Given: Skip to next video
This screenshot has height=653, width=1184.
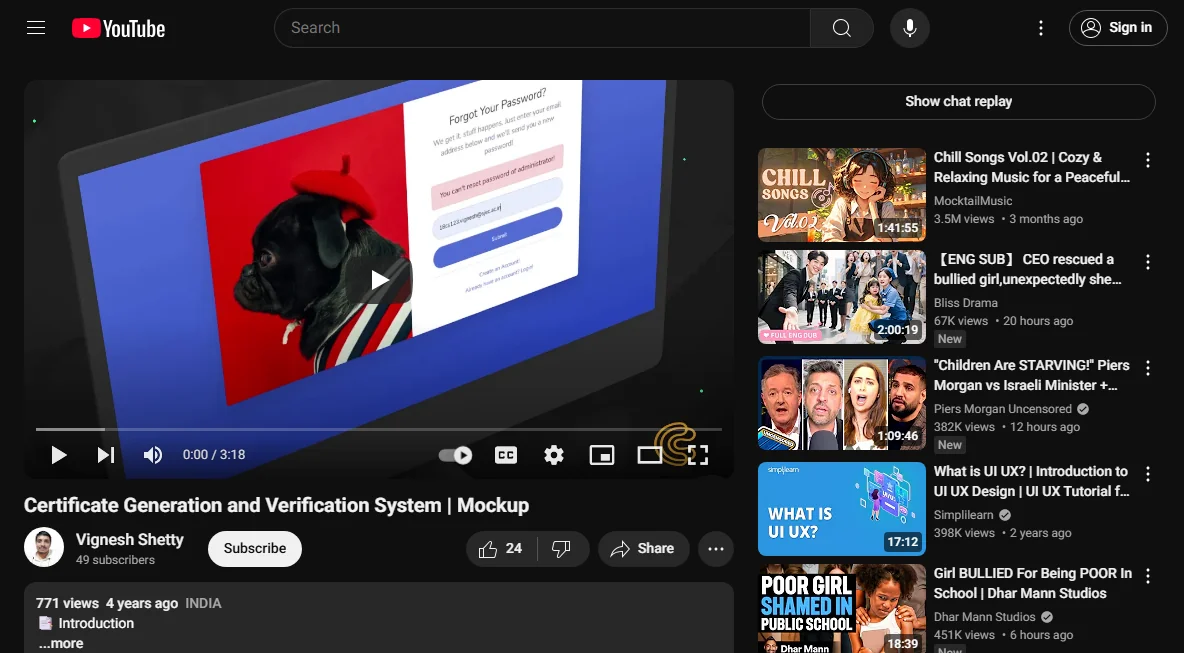Looking at the screenshot, I should [x=106, y=454].
